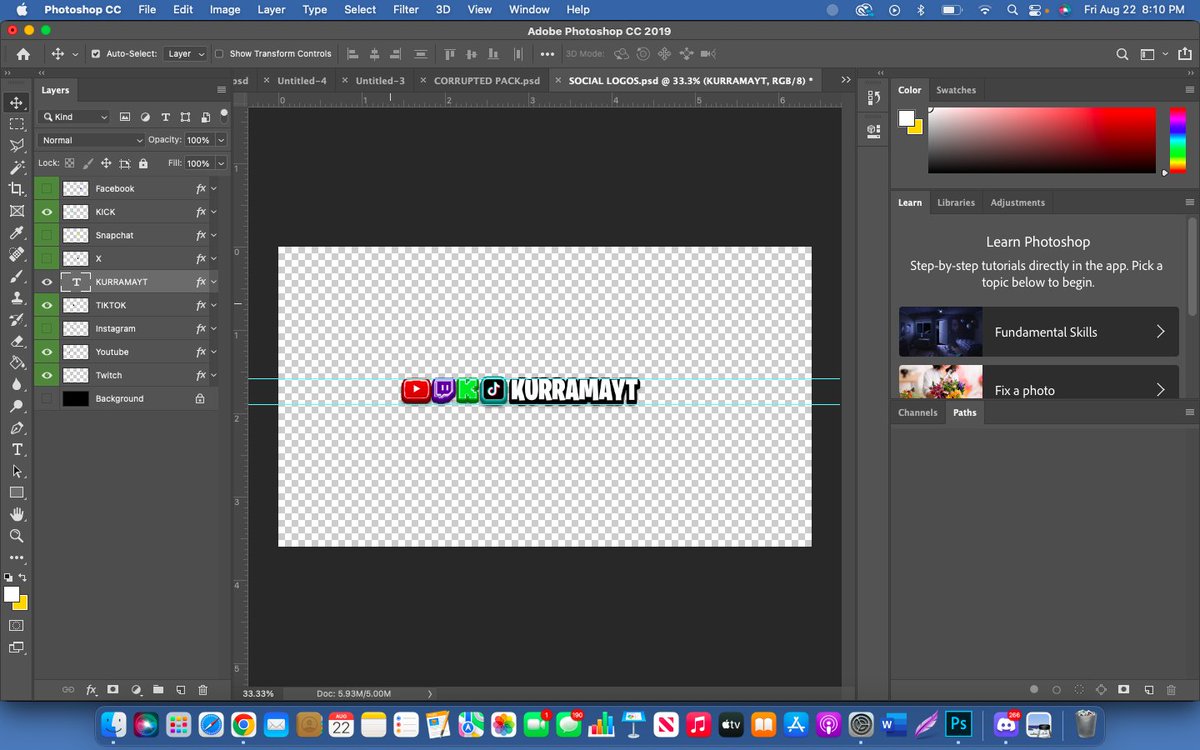This screenshot has width=1200, height=750.
Task: Click the Delete layer trash icon
Action: click(x=203, y=690)
